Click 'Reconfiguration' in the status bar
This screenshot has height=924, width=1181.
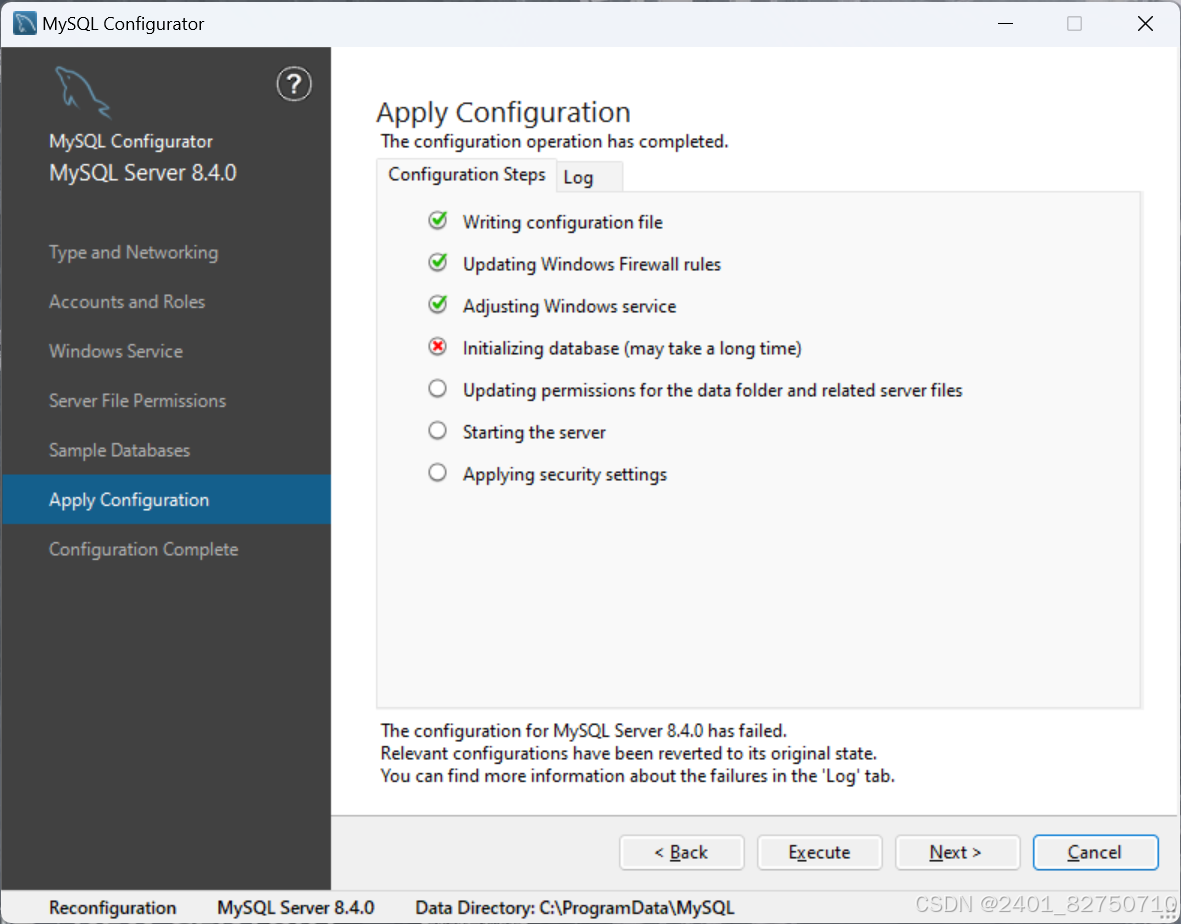[x=112, y=907]
